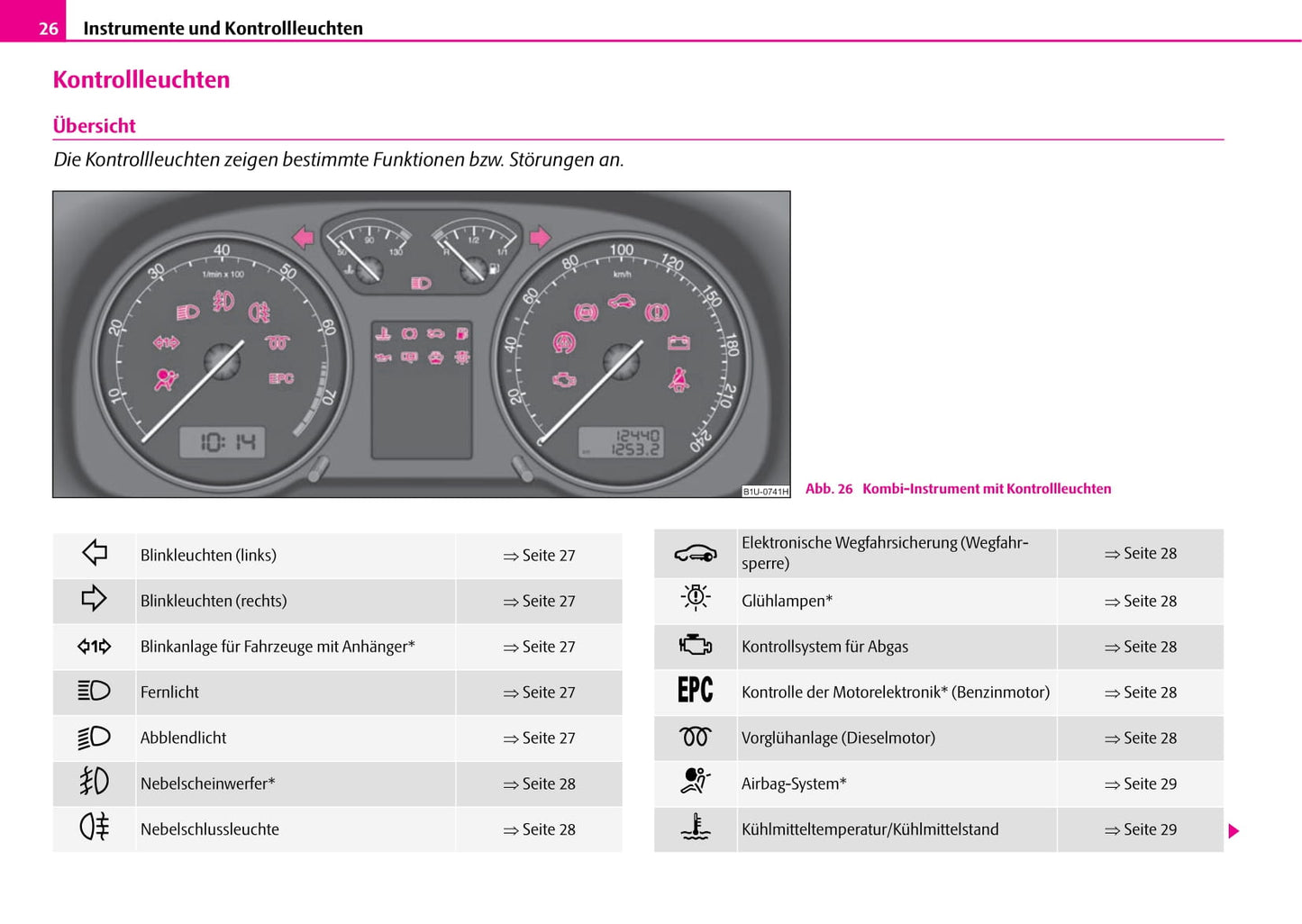The width and height of the screenshot is (1302, 924).
Task: Select the Fernlicht high beam icon
Action: [95, 691]
